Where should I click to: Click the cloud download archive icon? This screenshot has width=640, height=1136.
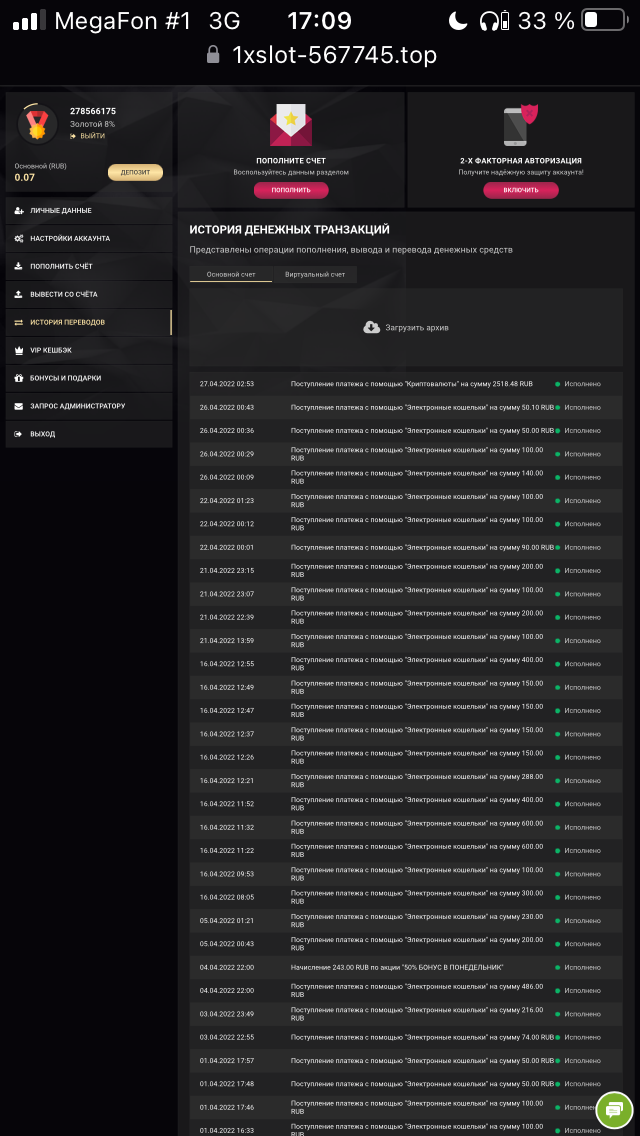pyautogui.click(x=371, y=327)
